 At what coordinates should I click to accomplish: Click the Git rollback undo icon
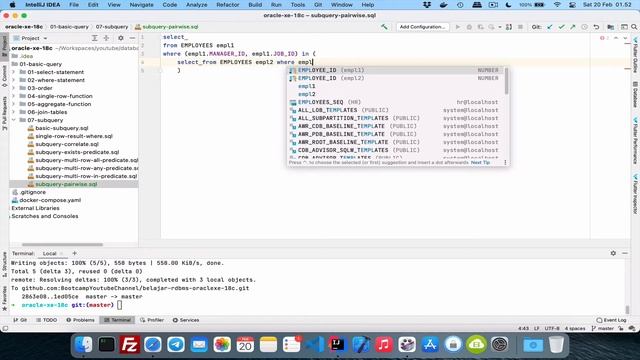point(596,27)
